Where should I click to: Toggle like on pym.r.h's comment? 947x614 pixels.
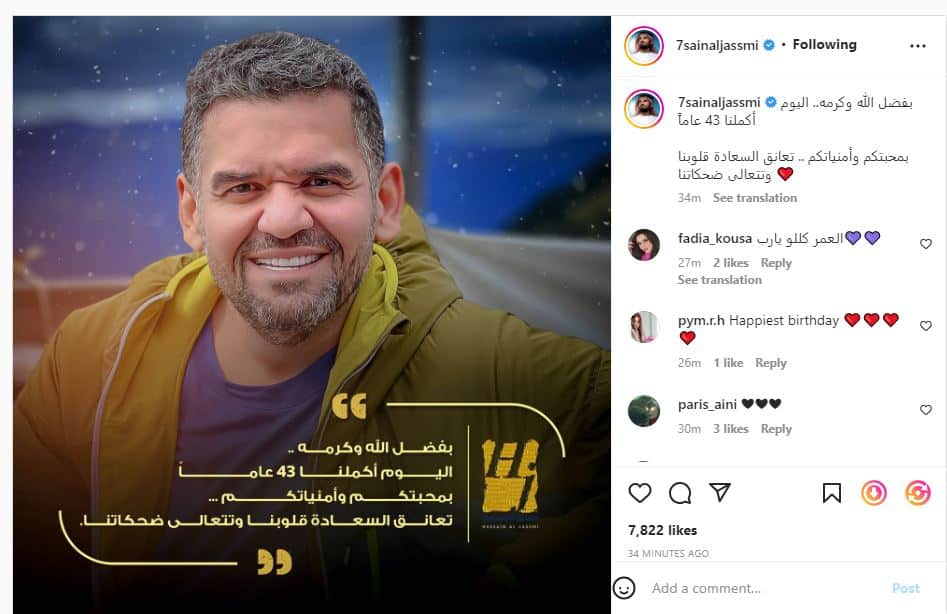pos(926,325)
